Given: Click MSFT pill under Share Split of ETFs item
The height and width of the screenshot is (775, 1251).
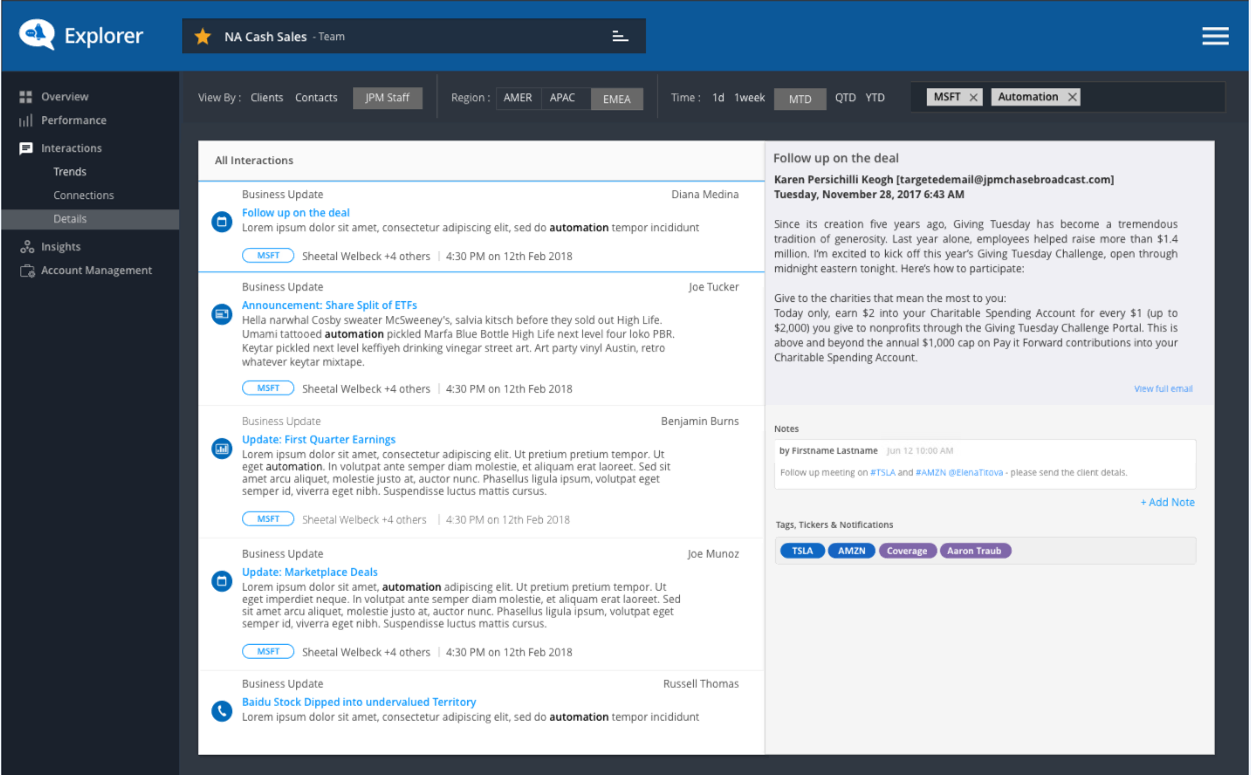Looking at the screenshot, I should tap(268, 388).
